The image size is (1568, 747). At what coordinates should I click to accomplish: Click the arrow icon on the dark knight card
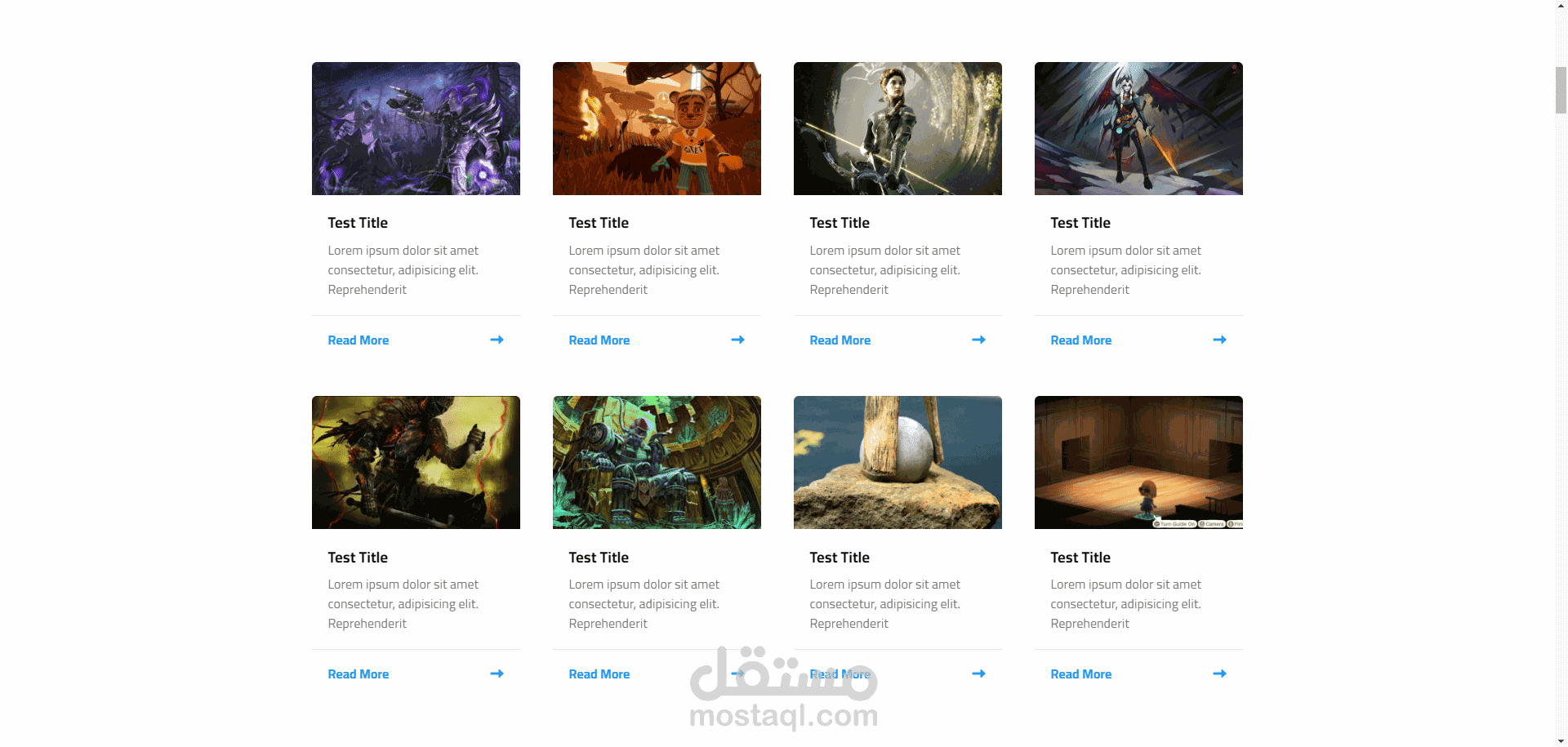(497, 674)
